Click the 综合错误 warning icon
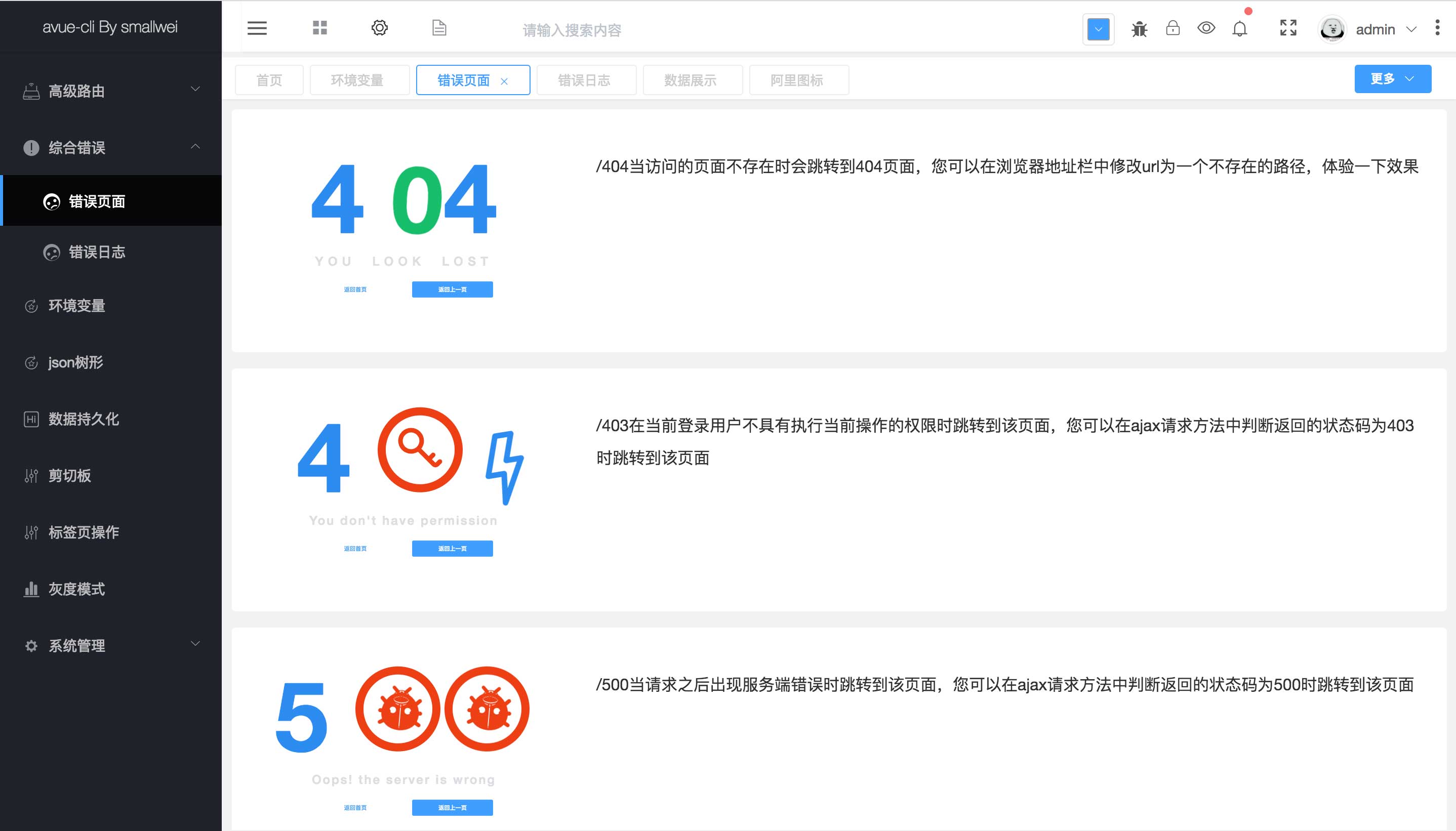This screenshot has width=1456, height=831. click(x=31, y=148)
